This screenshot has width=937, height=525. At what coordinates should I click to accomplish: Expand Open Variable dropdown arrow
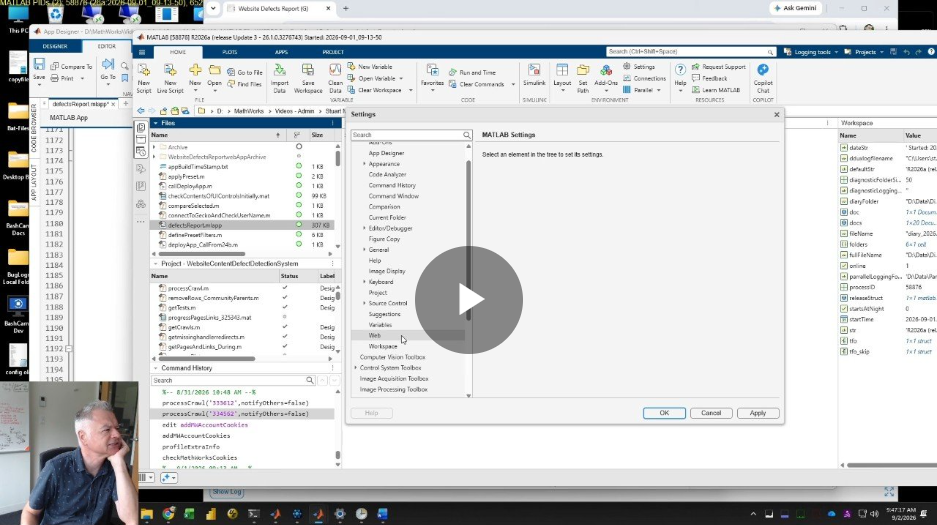coord(401,78)
